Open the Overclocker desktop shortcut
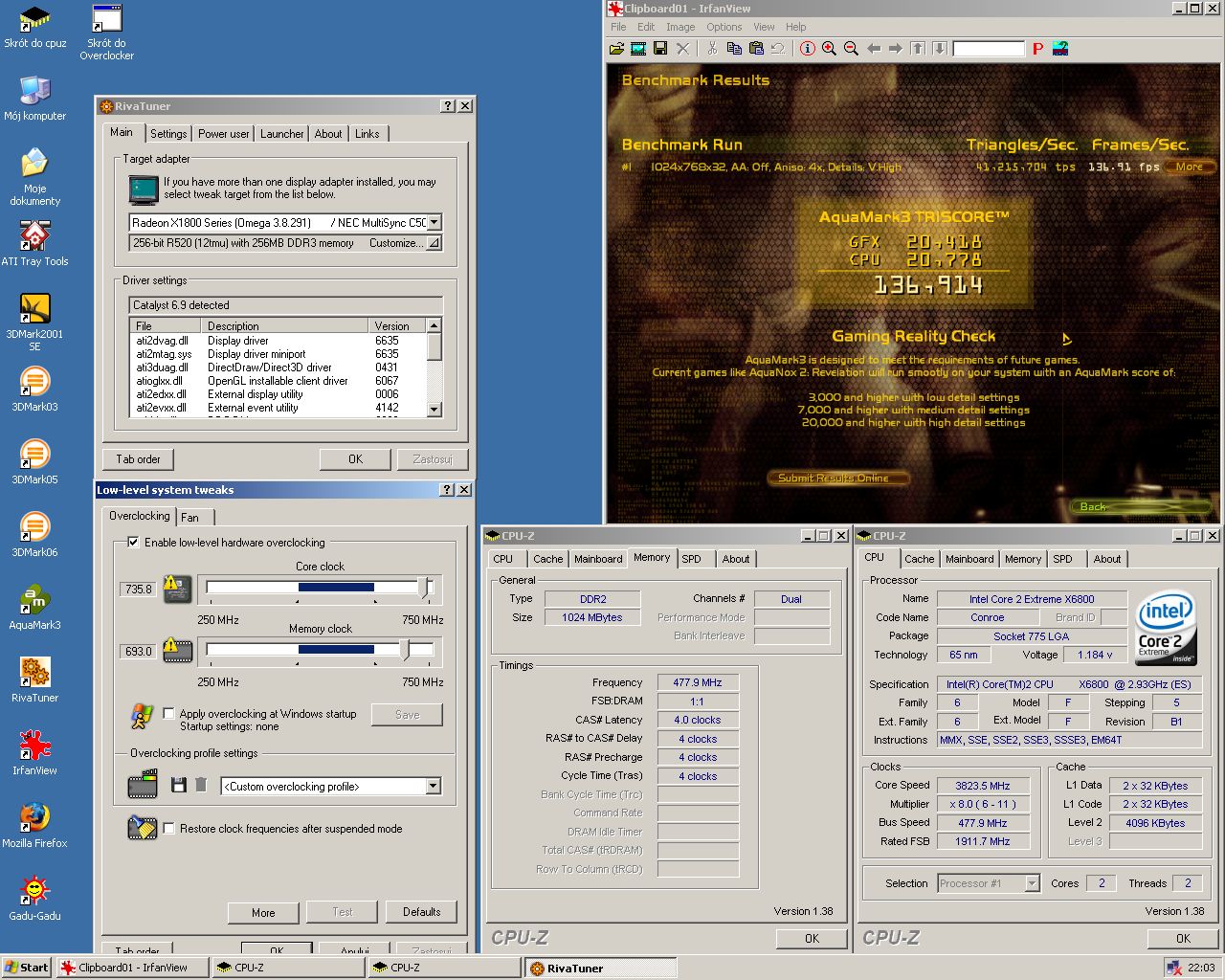The width and height of the screenshot is (1225, 980). coord(106,33)
